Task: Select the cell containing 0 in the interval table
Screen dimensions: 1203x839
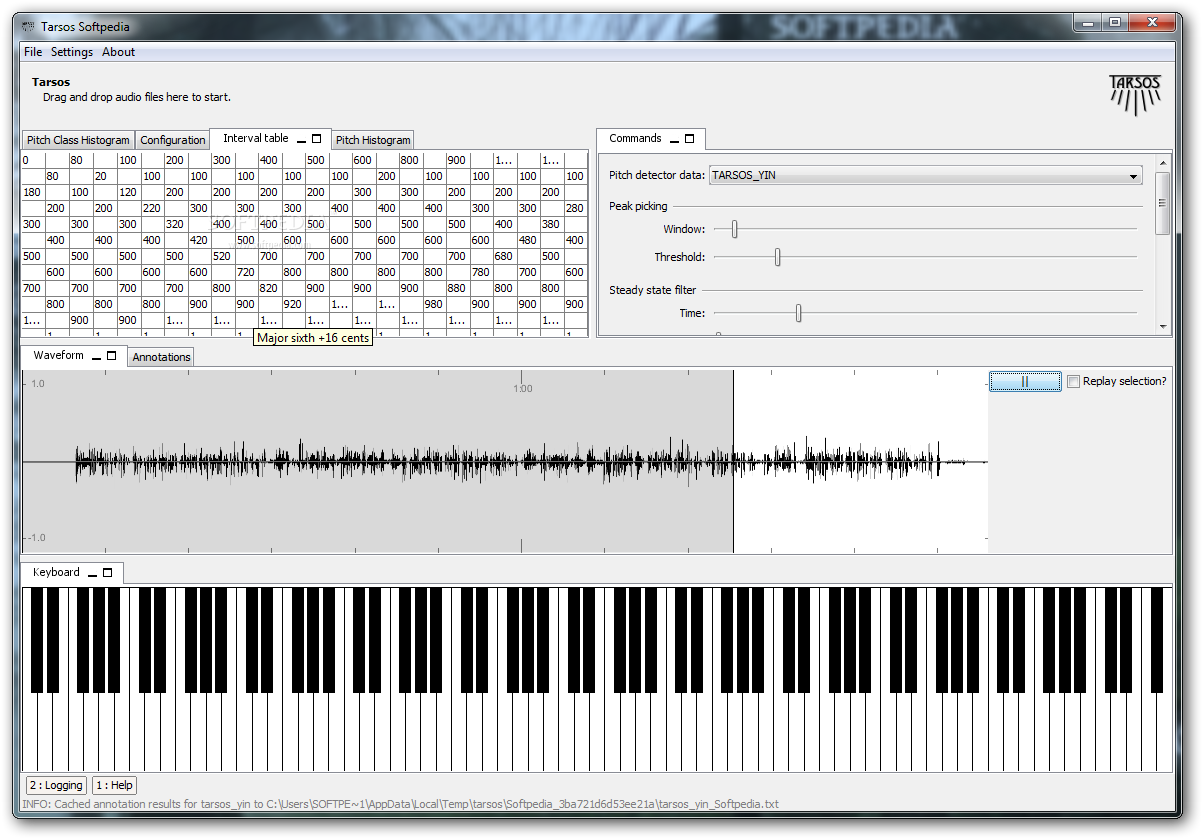Action: coord(33,160)
